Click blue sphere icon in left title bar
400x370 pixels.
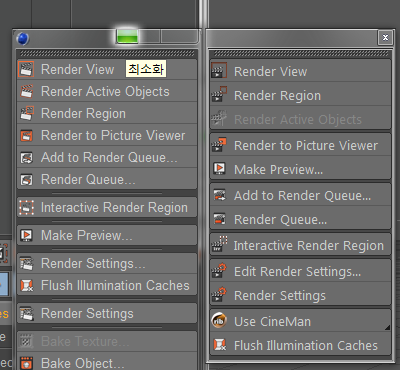click(x=23, y=39)
